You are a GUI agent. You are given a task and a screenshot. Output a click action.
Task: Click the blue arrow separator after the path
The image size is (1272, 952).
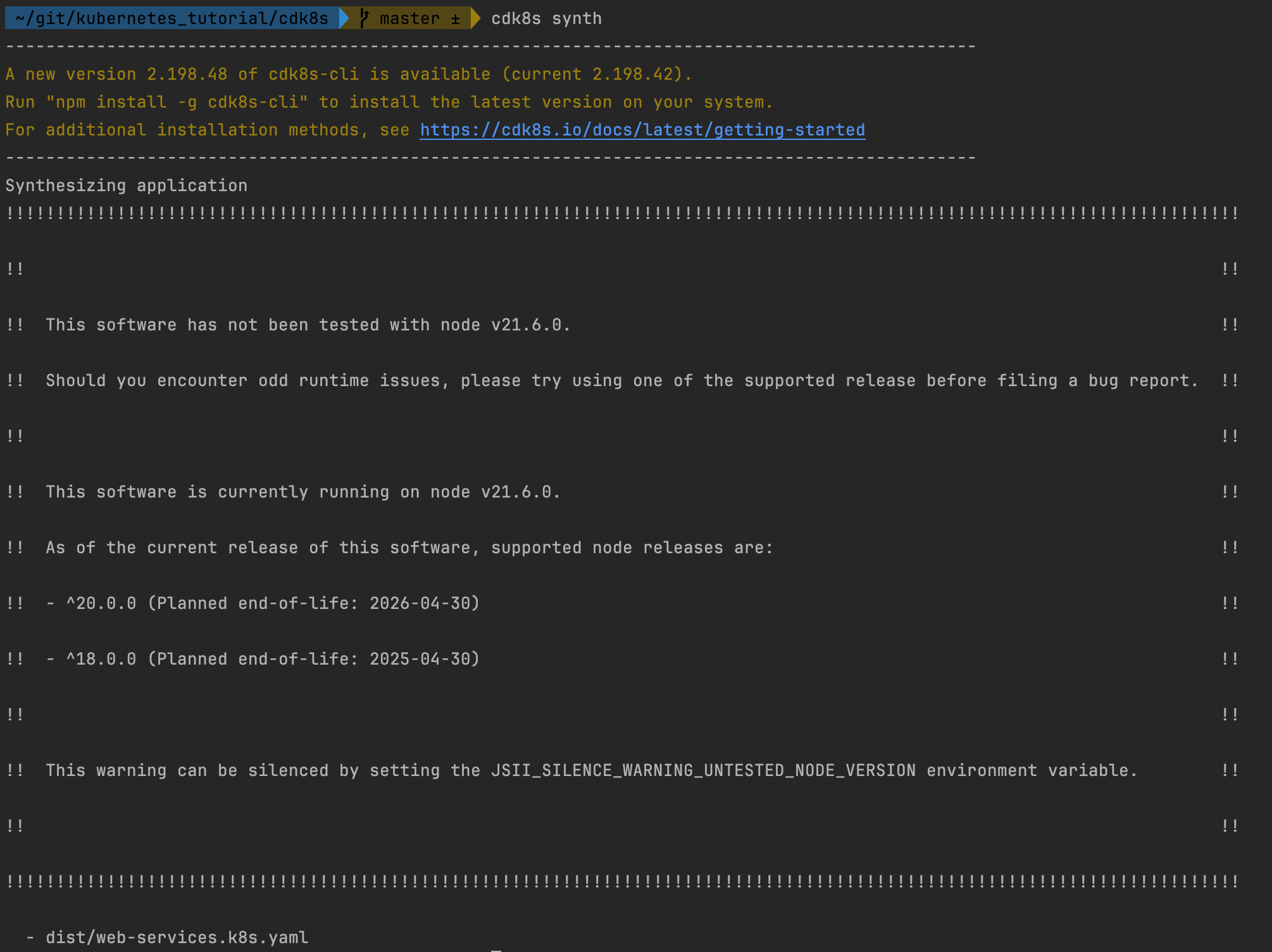[x=344, y=18]
